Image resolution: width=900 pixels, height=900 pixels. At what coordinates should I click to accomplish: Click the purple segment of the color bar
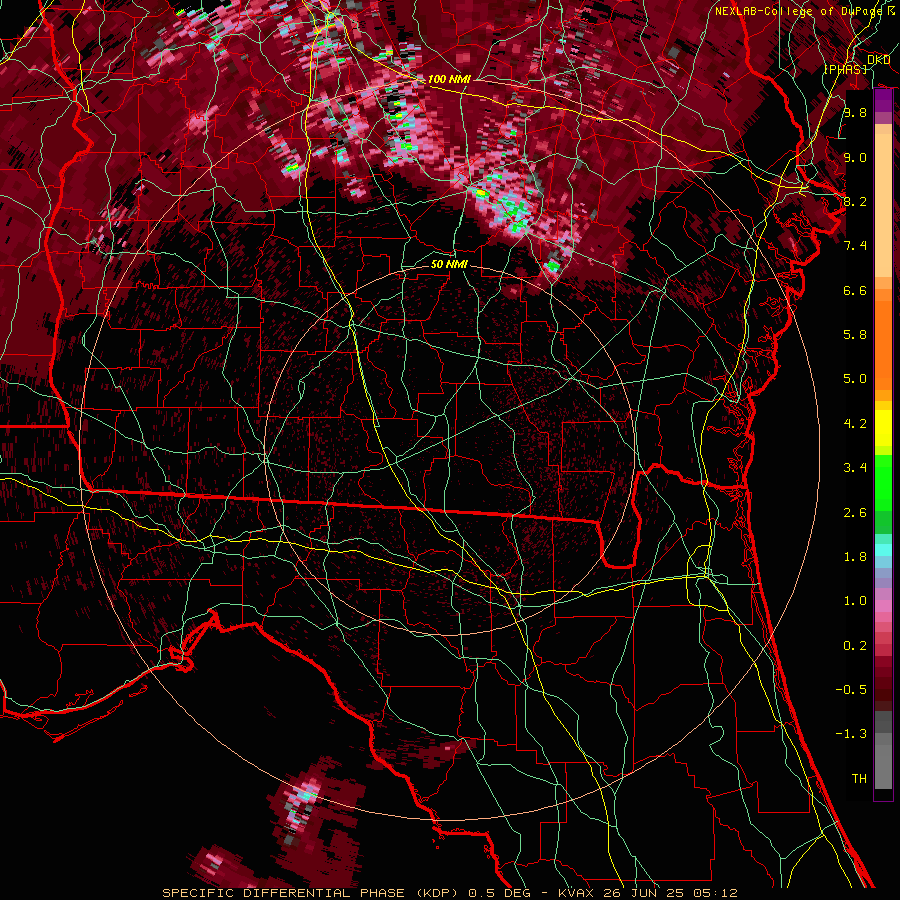883,100
